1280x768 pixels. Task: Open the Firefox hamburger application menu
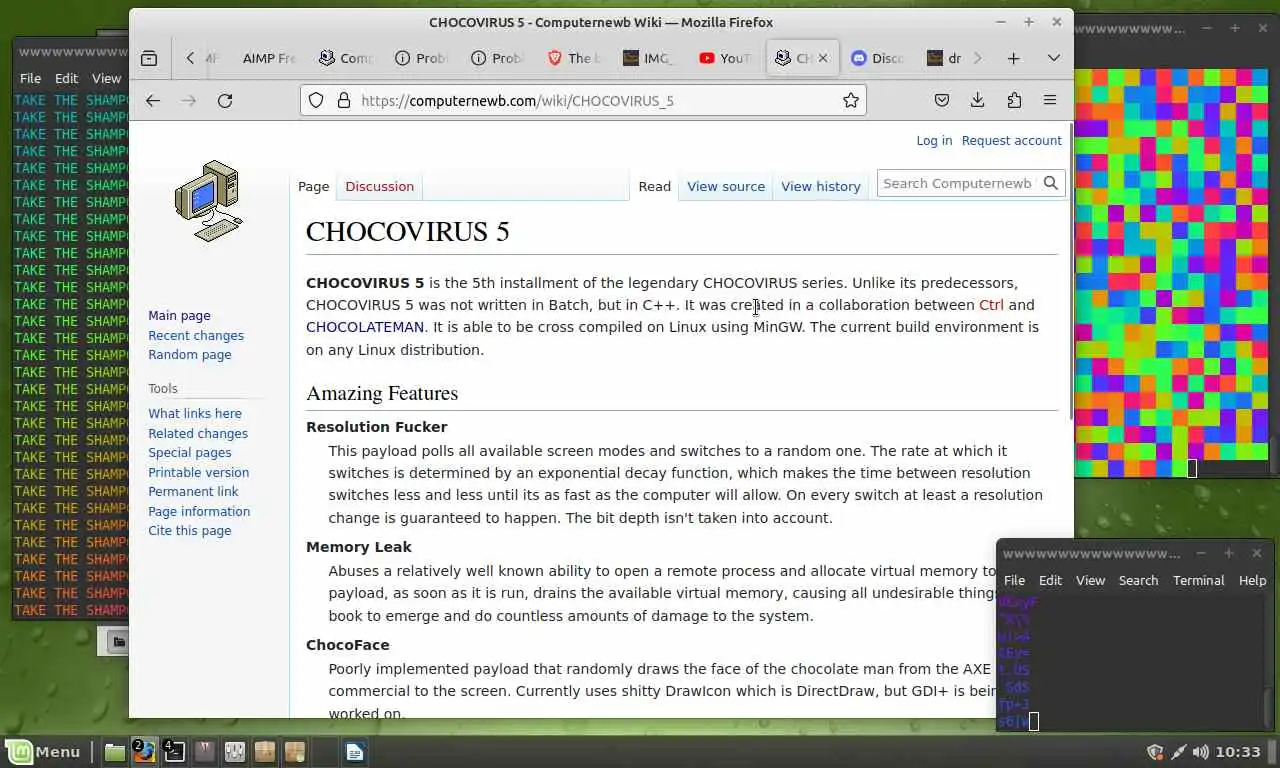1050,100
